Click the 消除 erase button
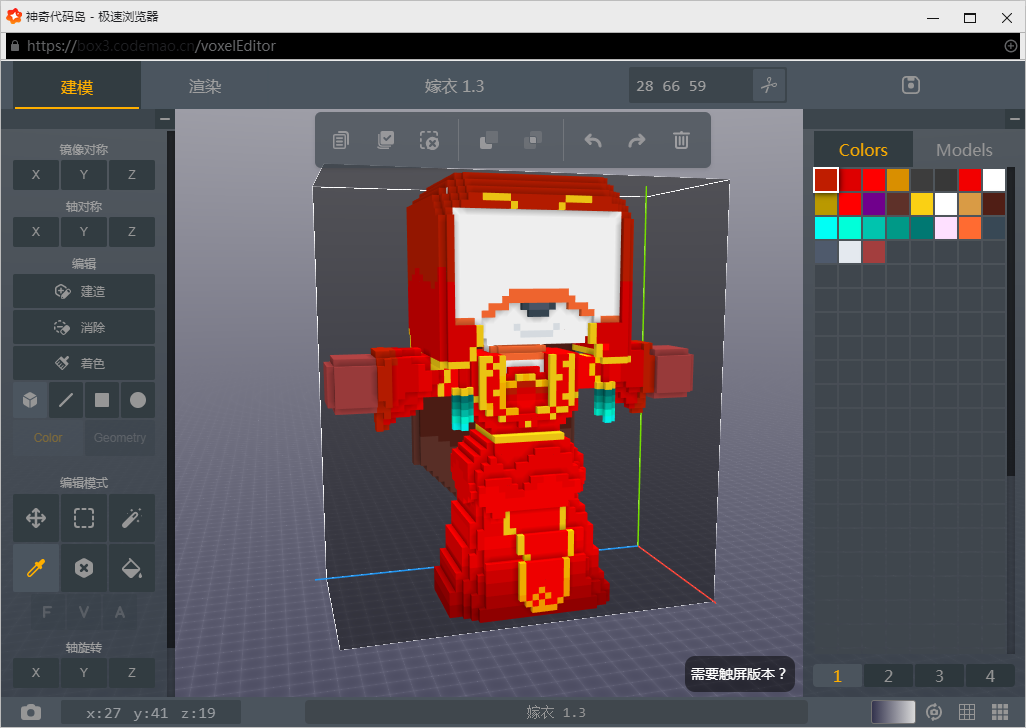The width and height of the screenshot is (1026, 728). coord(84,328)
